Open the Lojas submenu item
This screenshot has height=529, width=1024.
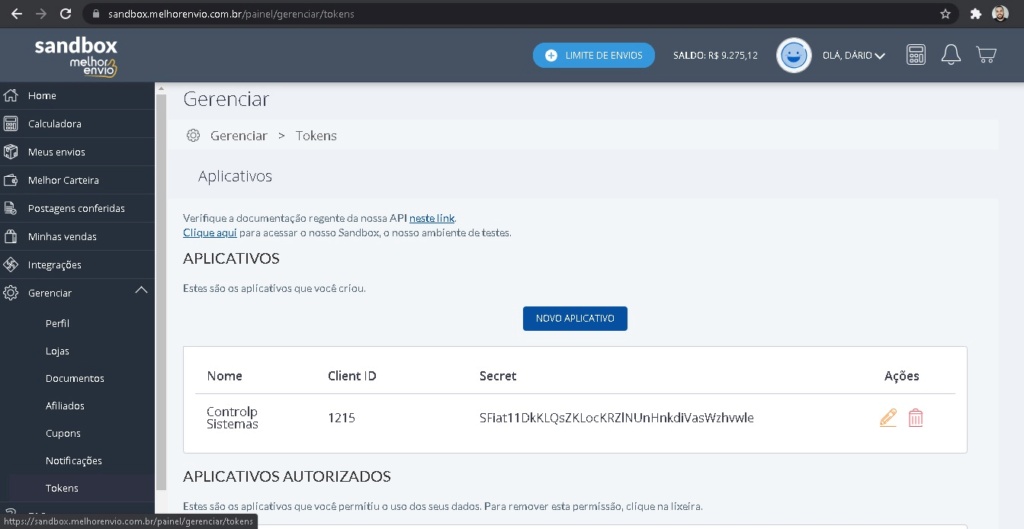tap(57, 351)
